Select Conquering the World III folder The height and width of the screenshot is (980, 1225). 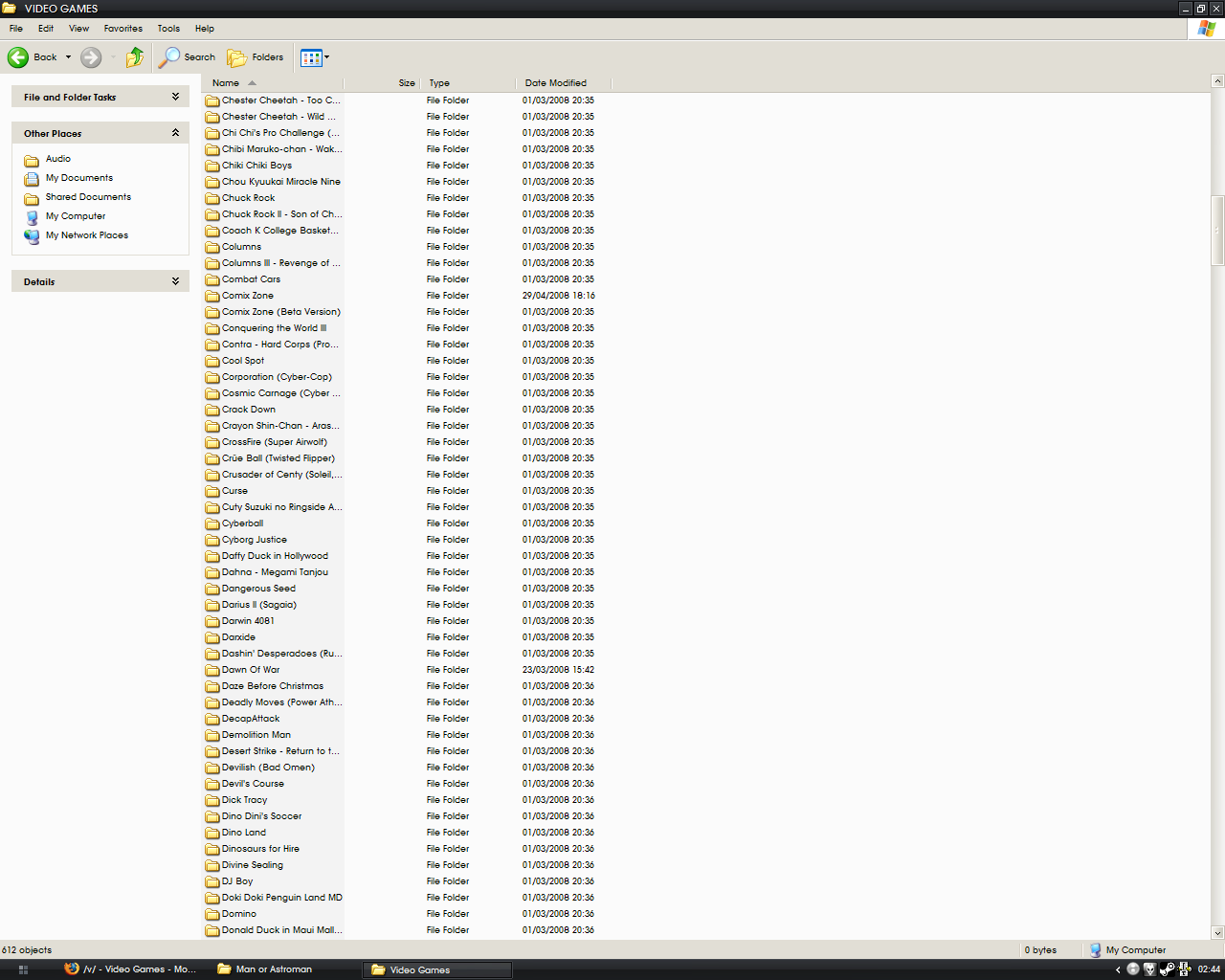point(274,328)
